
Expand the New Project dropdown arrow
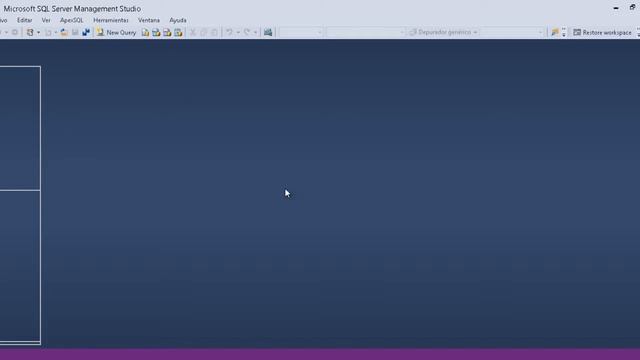[x=38, y=32]
